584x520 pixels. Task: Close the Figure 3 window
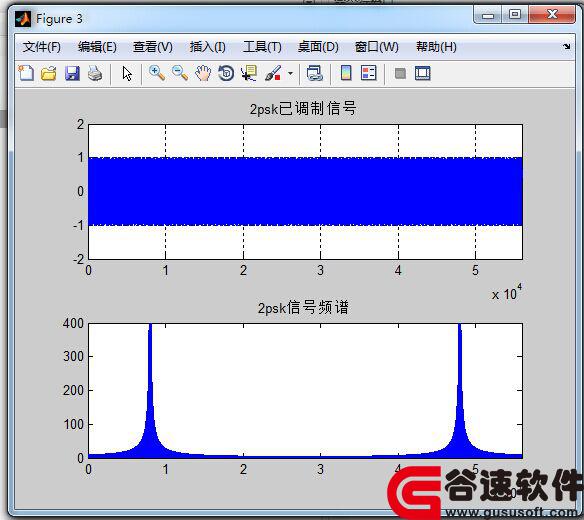tap(552, 15)
